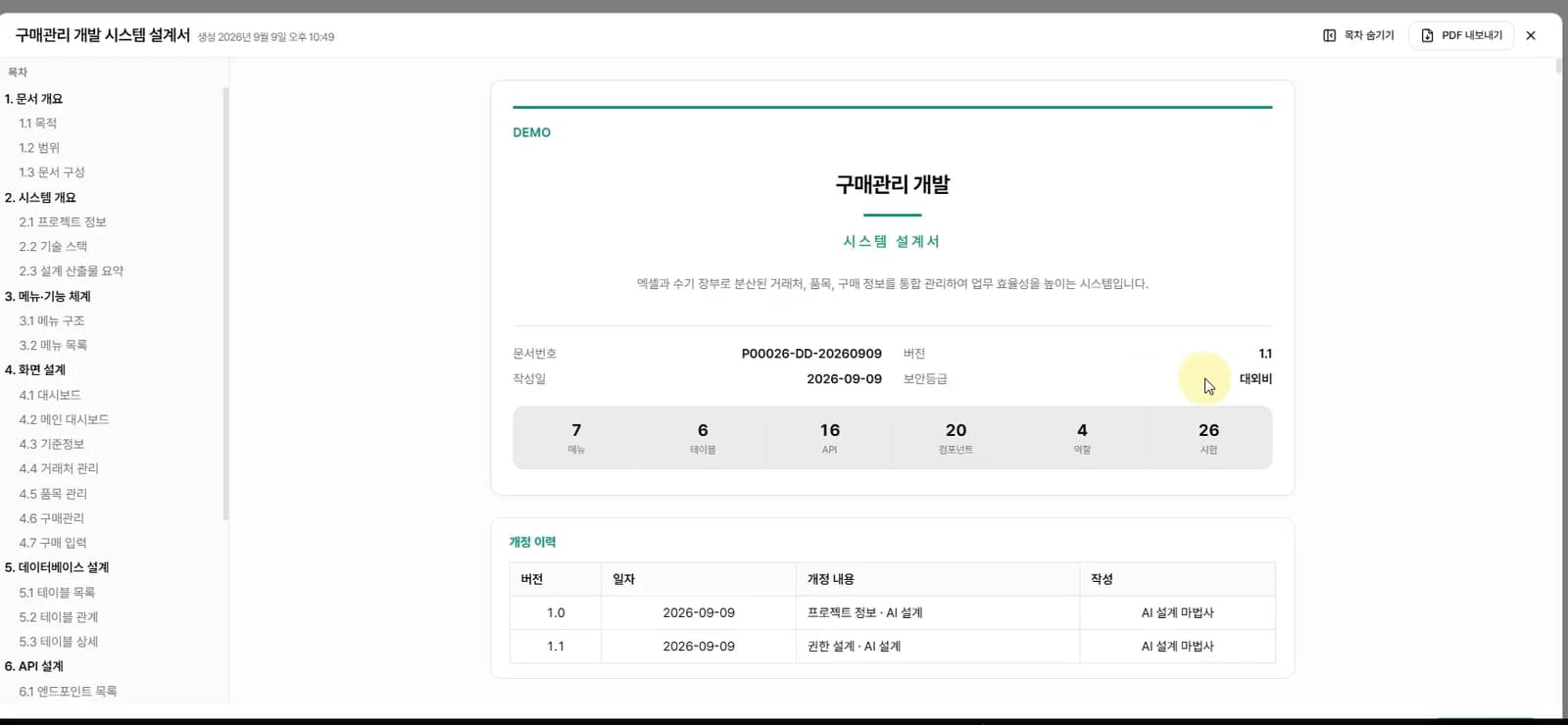
Task: Click document number P00026-DD-20260909
Action: [811, 354]
